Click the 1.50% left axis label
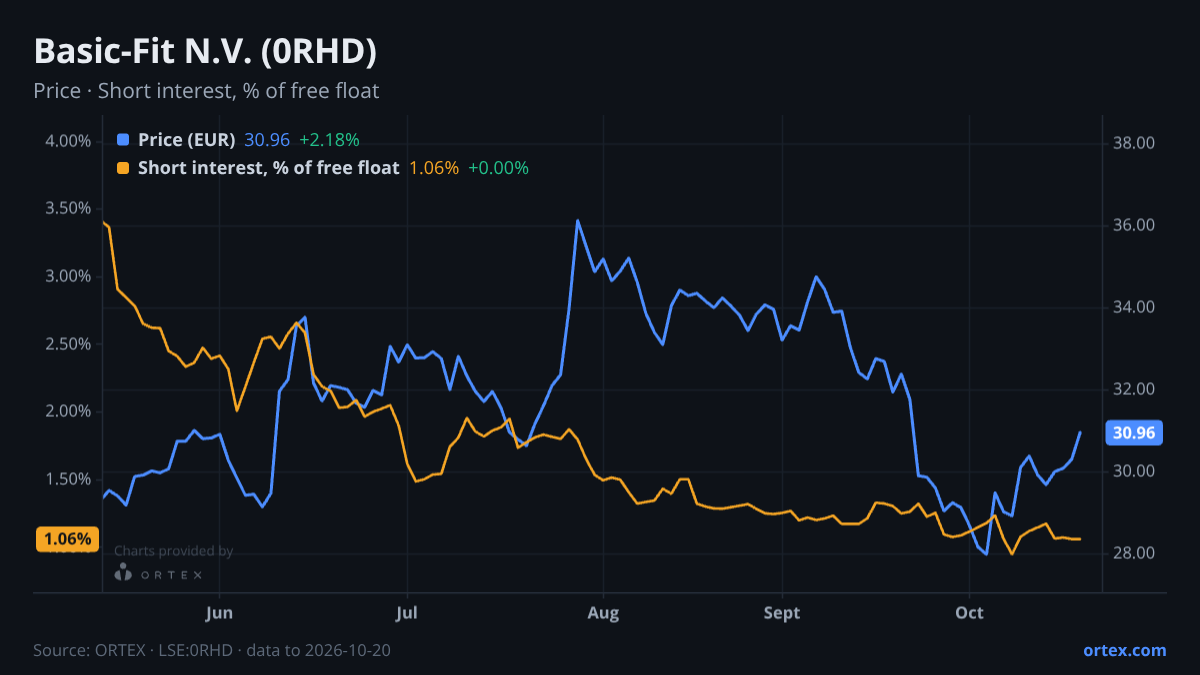The image size is (1200, 675). [x=68, y=479]
